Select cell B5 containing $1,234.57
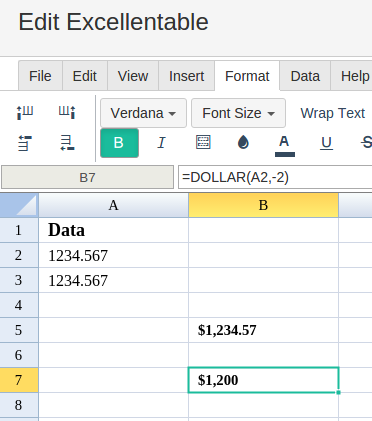 263,330
